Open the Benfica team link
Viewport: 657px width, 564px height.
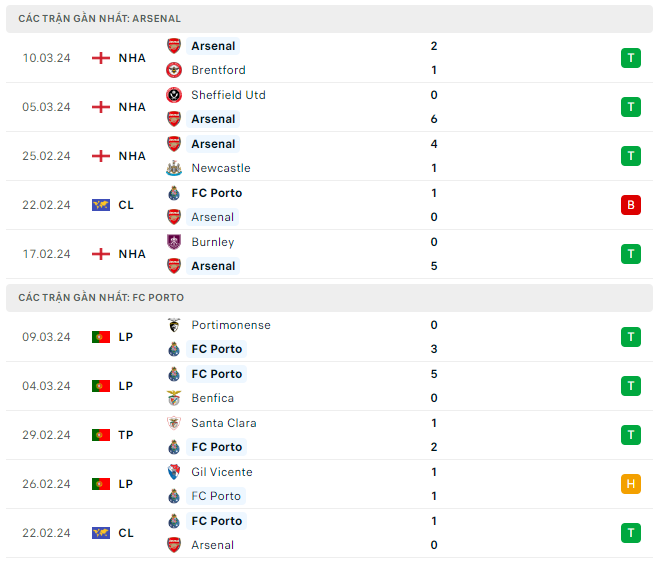tap(212, 398)
